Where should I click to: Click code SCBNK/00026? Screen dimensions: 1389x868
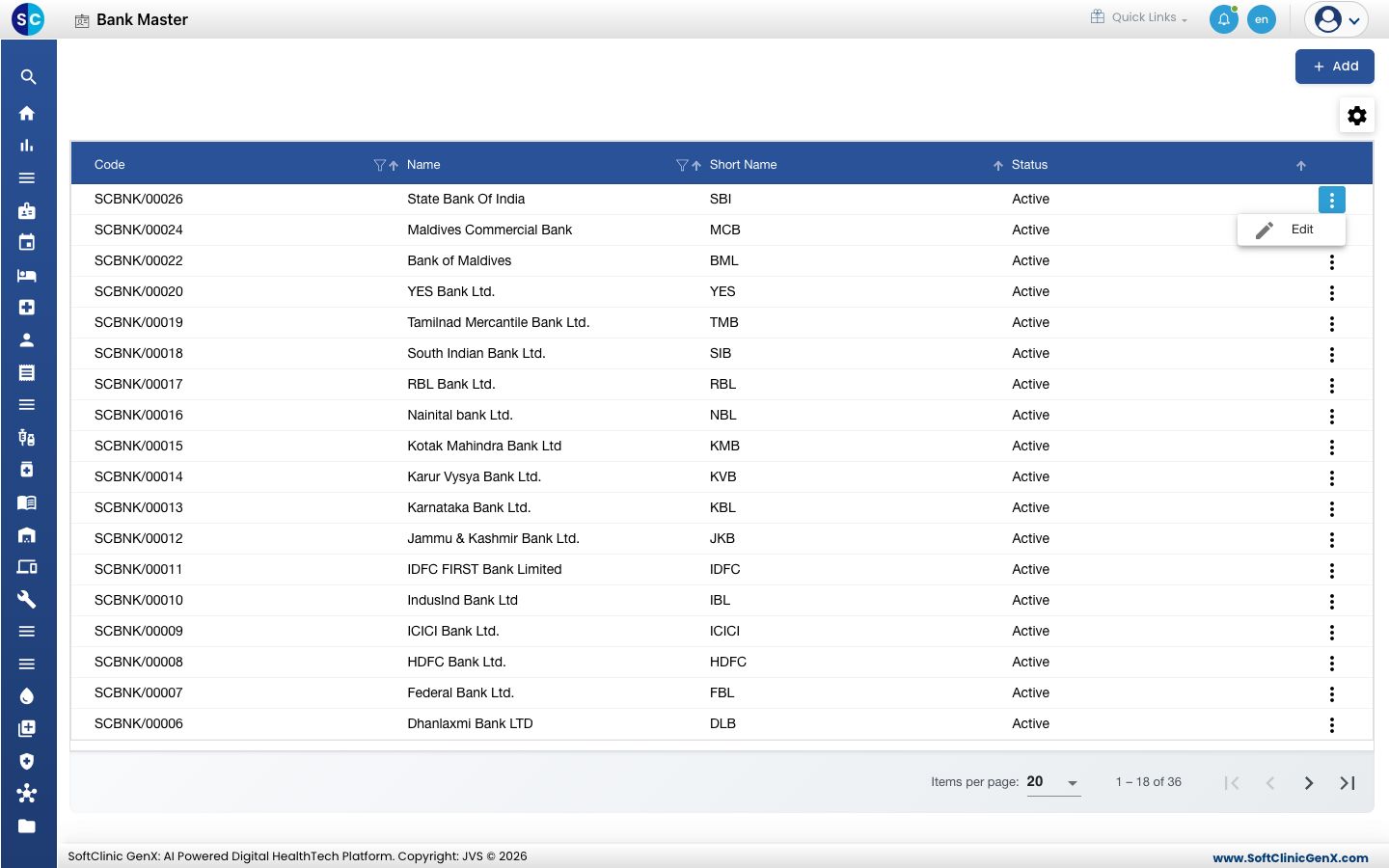pos(139,199)
